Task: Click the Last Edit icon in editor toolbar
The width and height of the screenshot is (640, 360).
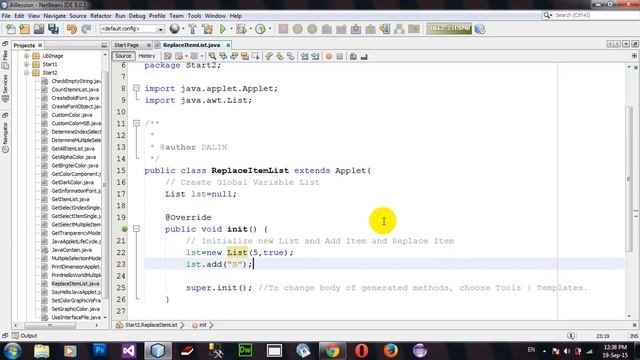Action: coord(168,56)
